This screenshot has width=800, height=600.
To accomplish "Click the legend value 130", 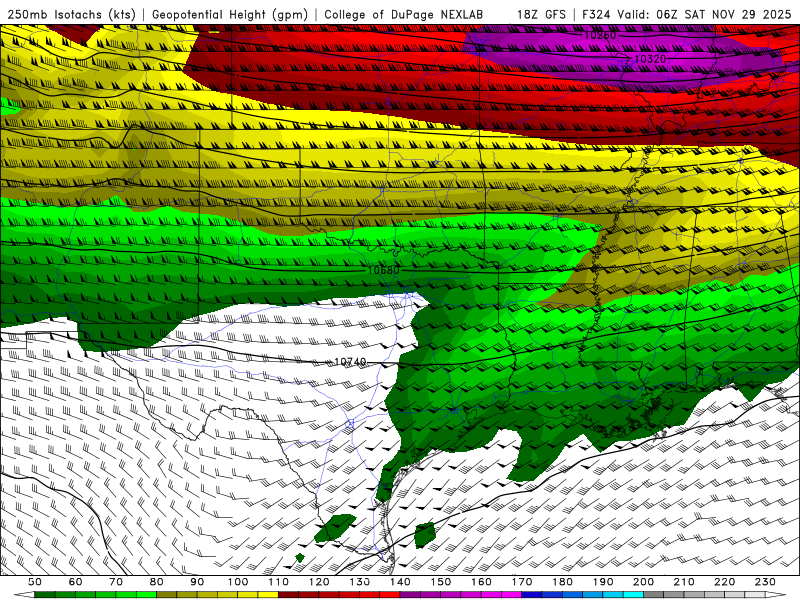I will tap(359, 582).
